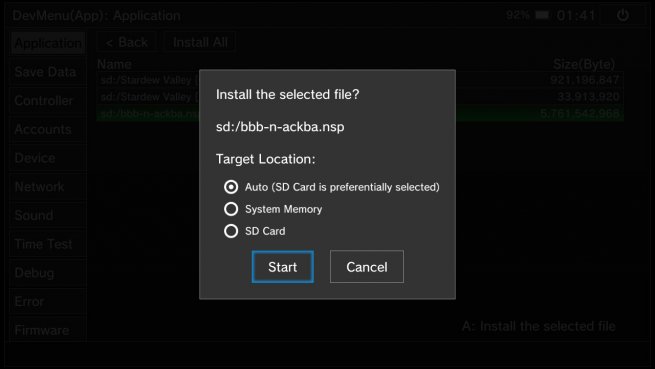The height and width of the screenshot is (369, 655).
Task: Select SD Card radio button
Action: (x=231, y=231)
